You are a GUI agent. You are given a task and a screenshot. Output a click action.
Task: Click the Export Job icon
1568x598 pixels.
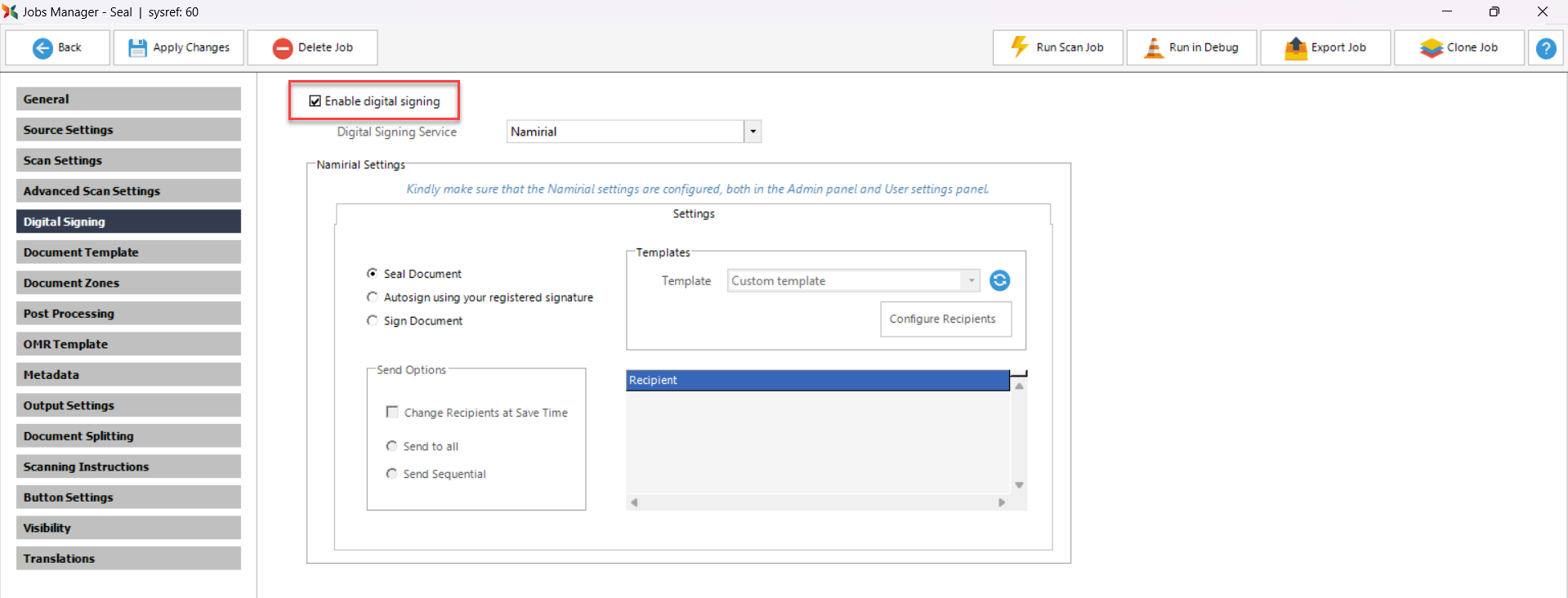tap(1295, 48)
